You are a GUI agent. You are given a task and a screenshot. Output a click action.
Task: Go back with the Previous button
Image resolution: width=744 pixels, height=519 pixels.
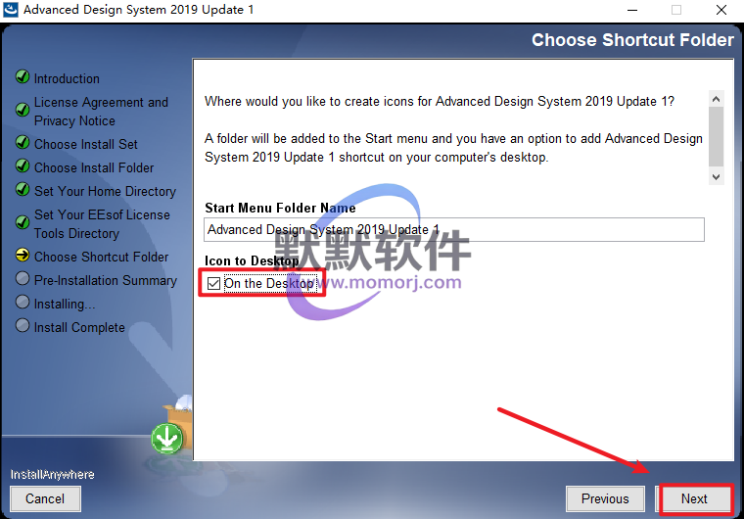pos(605,499)
